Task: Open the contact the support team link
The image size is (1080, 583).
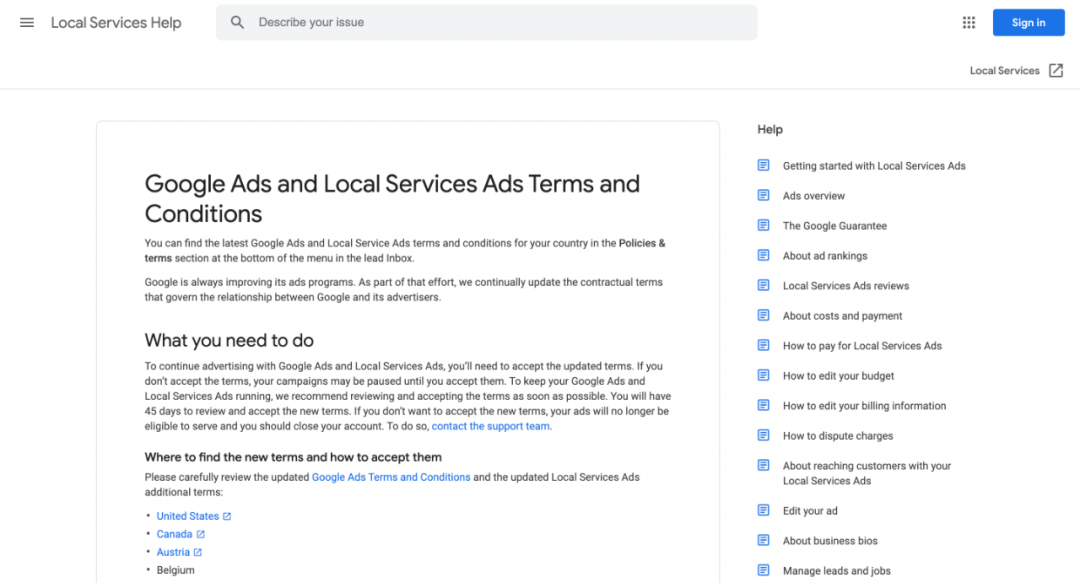Action: click(x=490, y=426)
